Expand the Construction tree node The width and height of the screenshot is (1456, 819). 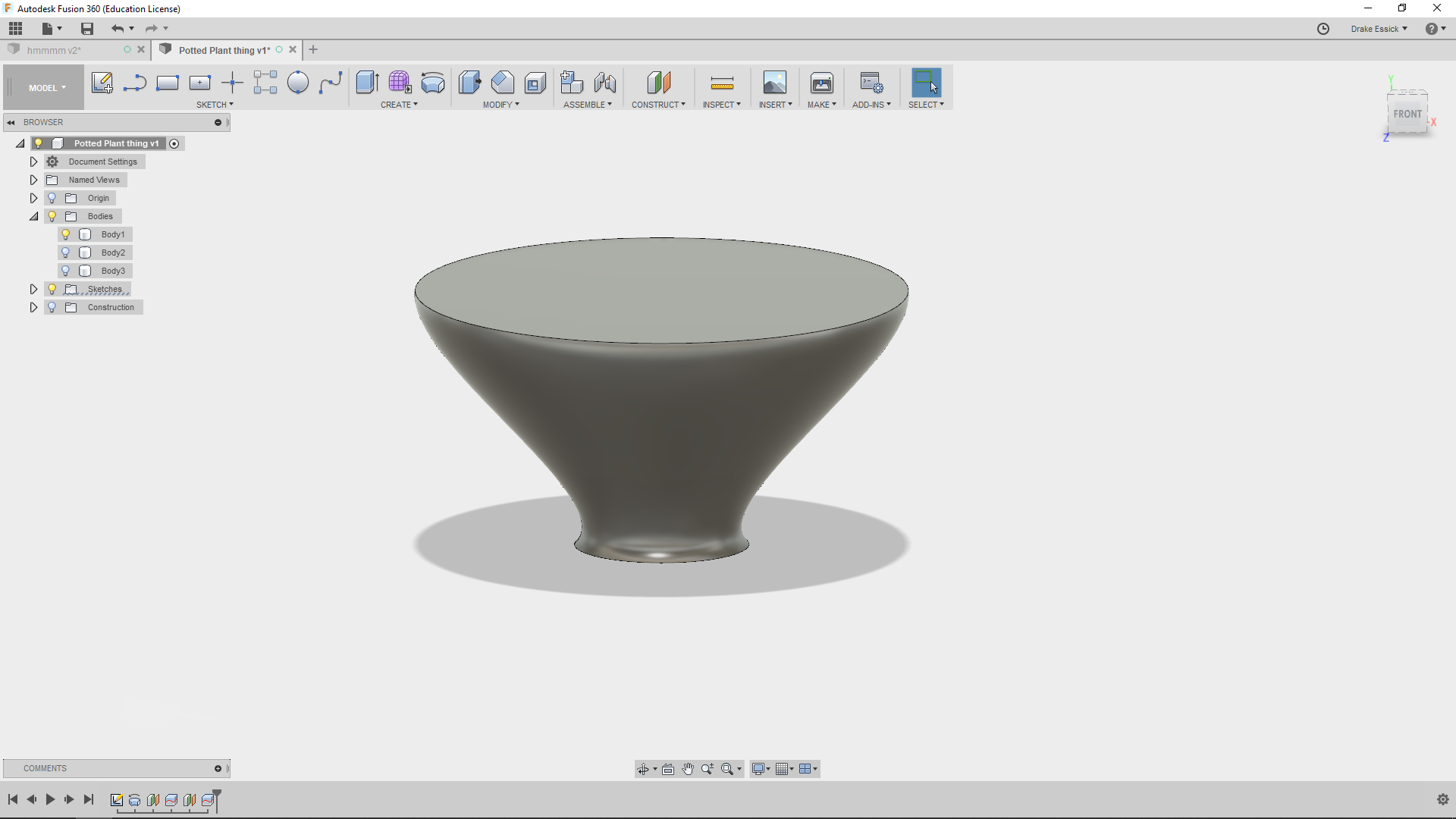coord(33,307)
